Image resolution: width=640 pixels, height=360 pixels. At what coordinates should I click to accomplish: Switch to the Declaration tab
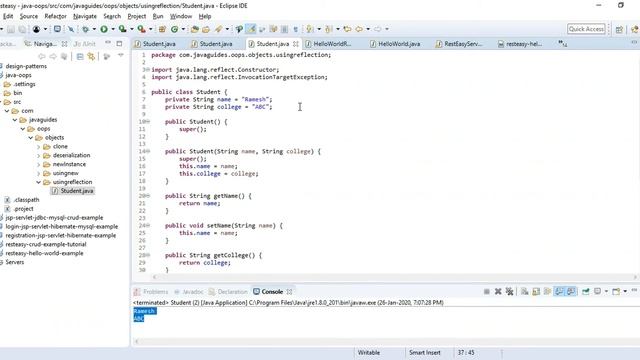pos(228,291)
